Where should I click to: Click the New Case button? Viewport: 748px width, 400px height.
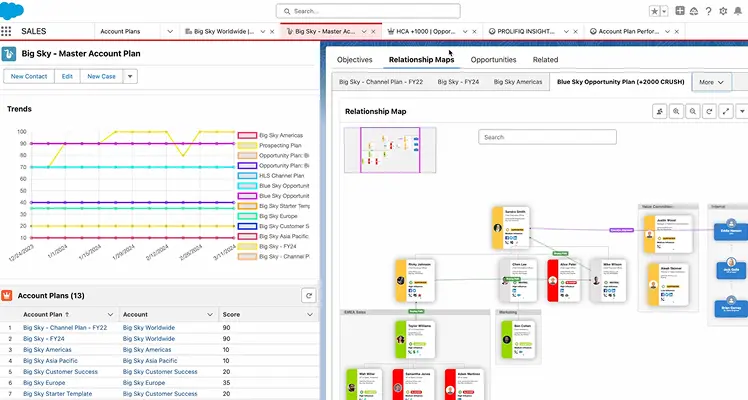pyautogui.click(x=101, y=76)
